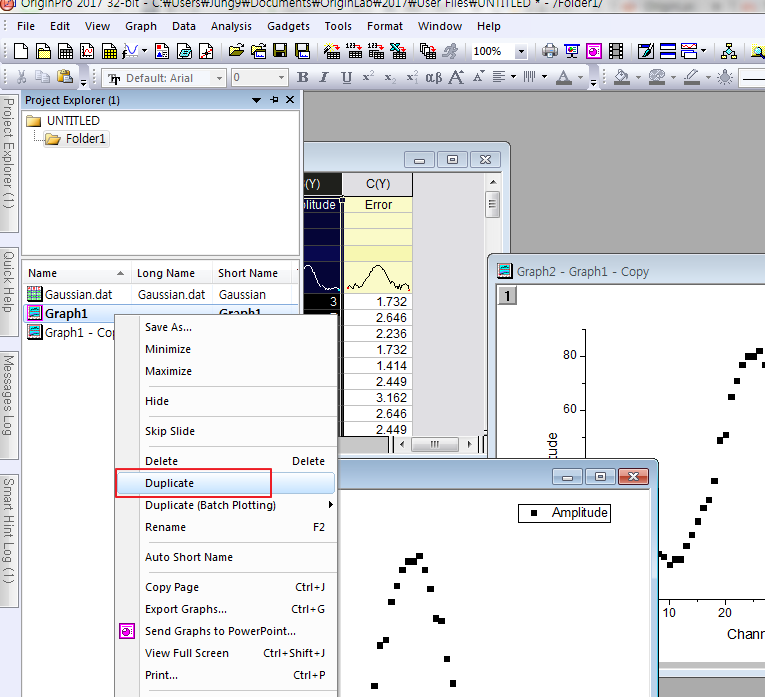Choose Duplicate from the context menu

point(225,483)
